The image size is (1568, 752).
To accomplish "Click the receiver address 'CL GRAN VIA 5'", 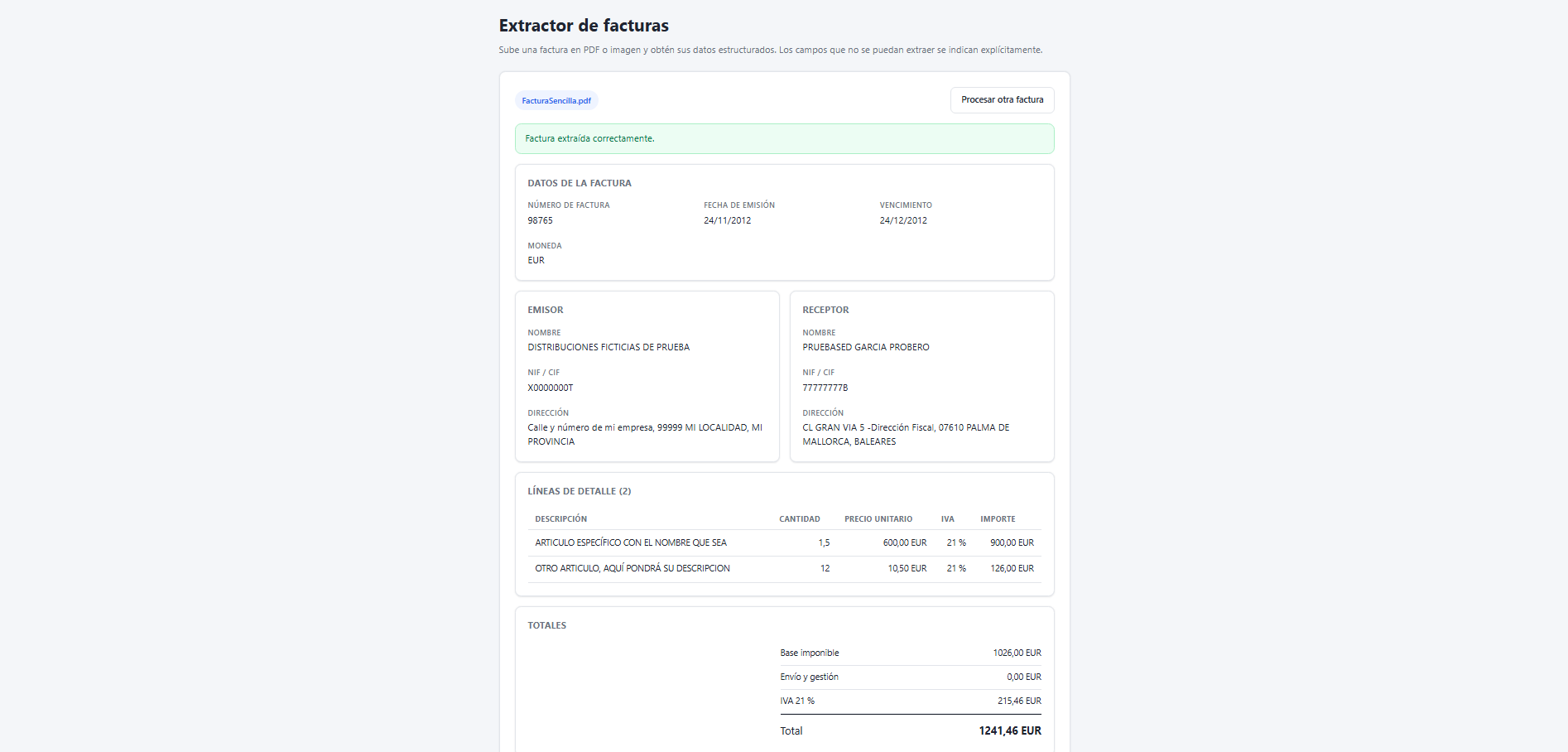I will point(906,435).
